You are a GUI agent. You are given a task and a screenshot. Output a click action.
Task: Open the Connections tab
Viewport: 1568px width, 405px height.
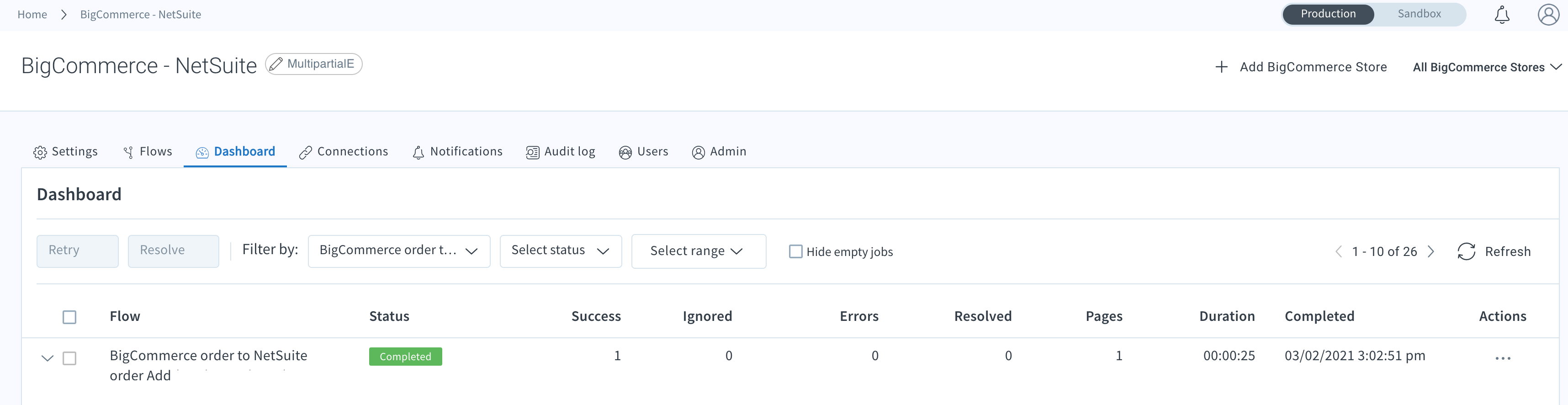click(343, 152)
